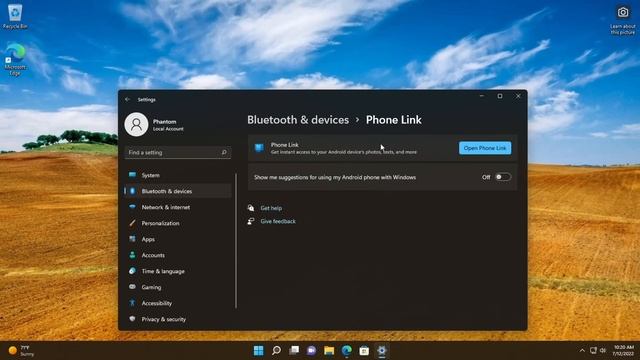Viewport: 640px width, 360px height.
Task: Click the Phone Link app icon
Action: tap(259, 148)
